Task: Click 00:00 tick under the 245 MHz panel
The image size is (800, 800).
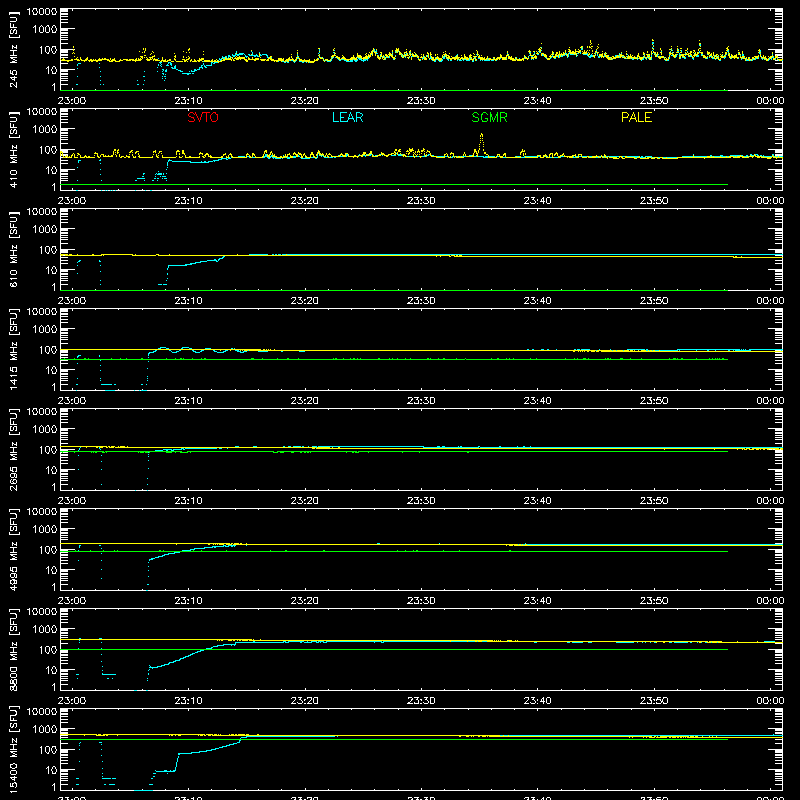Action: click(x=770, y=101)
